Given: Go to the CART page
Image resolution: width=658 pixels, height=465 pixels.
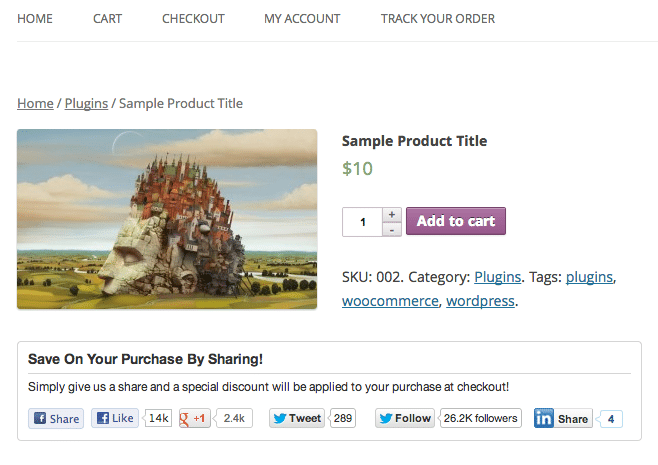Looking at the screenshot, I should point(107,19).
